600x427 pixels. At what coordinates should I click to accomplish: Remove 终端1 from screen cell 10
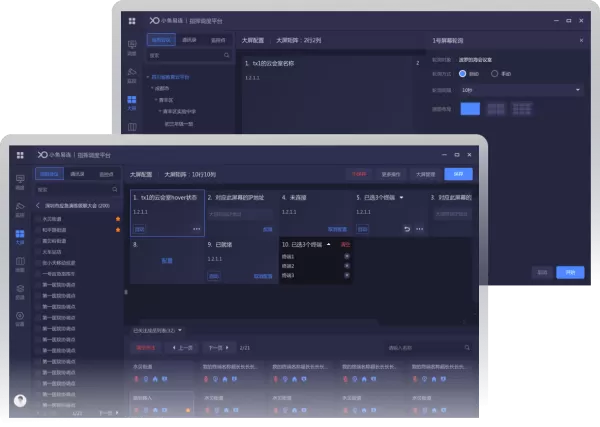[x=347, y=256]
